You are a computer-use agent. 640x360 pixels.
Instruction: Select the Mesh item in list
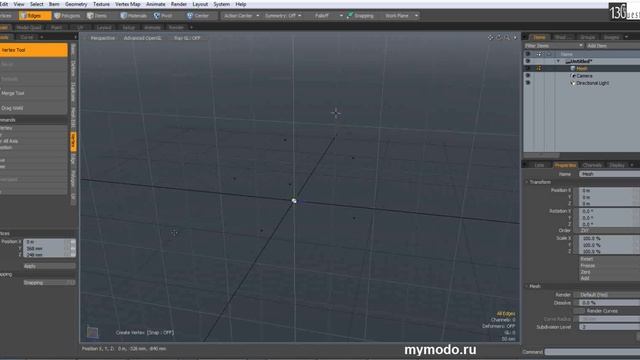point(582,69)
